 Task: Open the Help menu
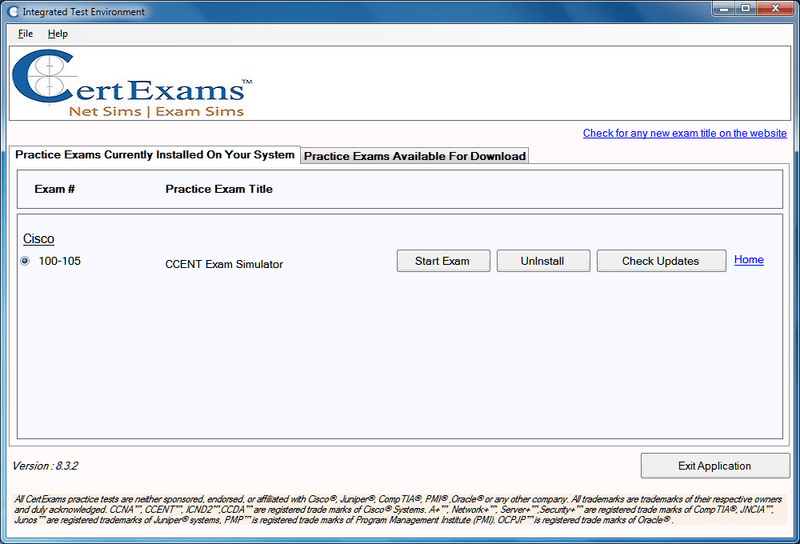(x=58, y=34)
